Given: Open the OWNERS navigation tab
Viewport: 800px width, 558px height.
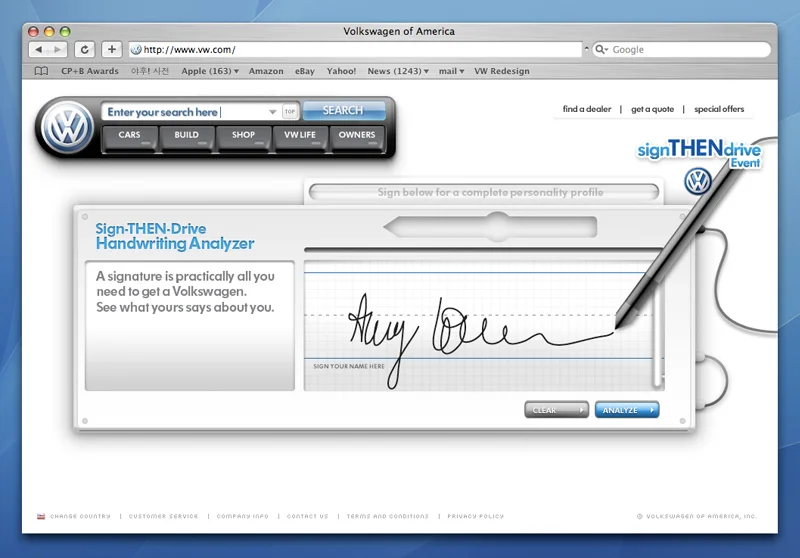Looking at the screenshot, I should pyautogui.click(x=357, y=138).
